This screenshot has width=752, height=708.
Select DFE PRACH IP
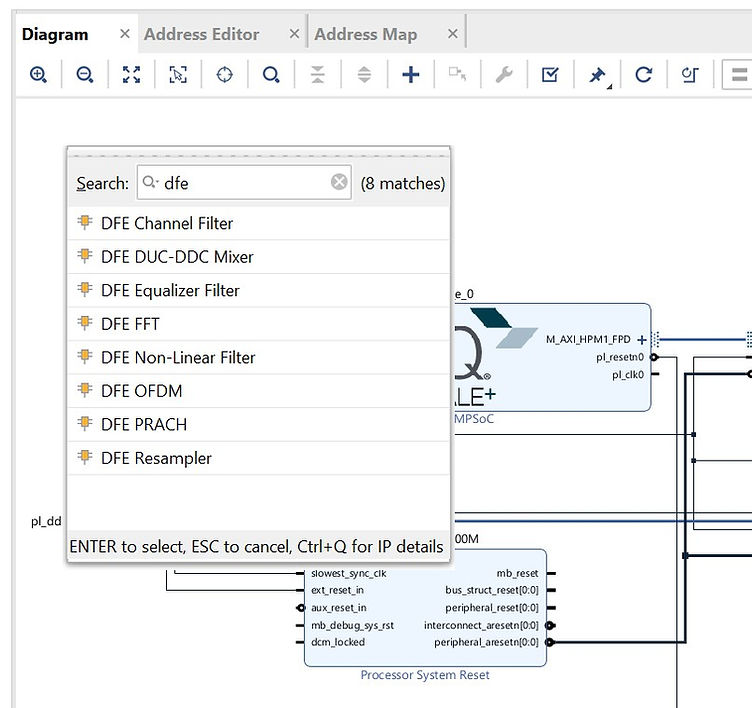(x=258, y=425)
